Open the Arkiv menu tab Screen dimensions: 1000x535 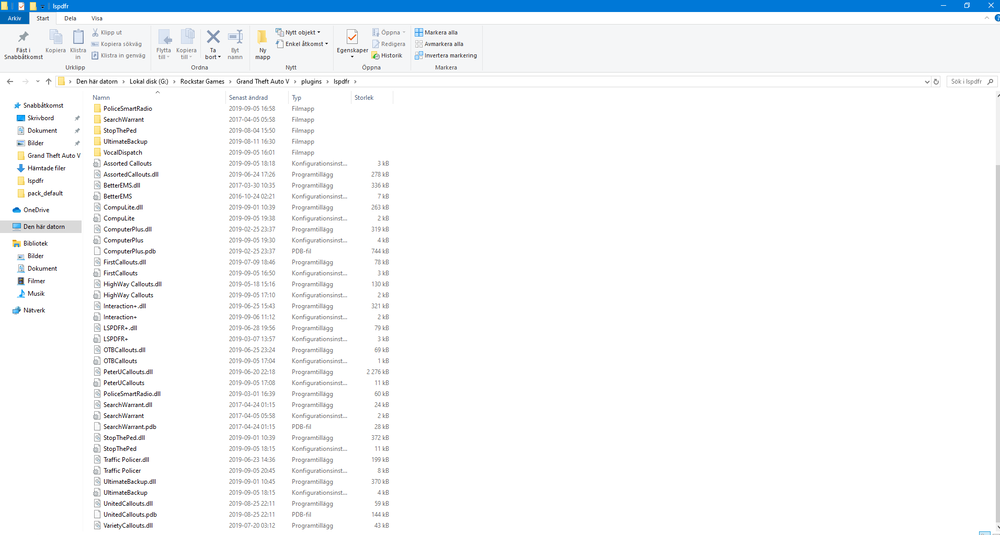[15, 18]
